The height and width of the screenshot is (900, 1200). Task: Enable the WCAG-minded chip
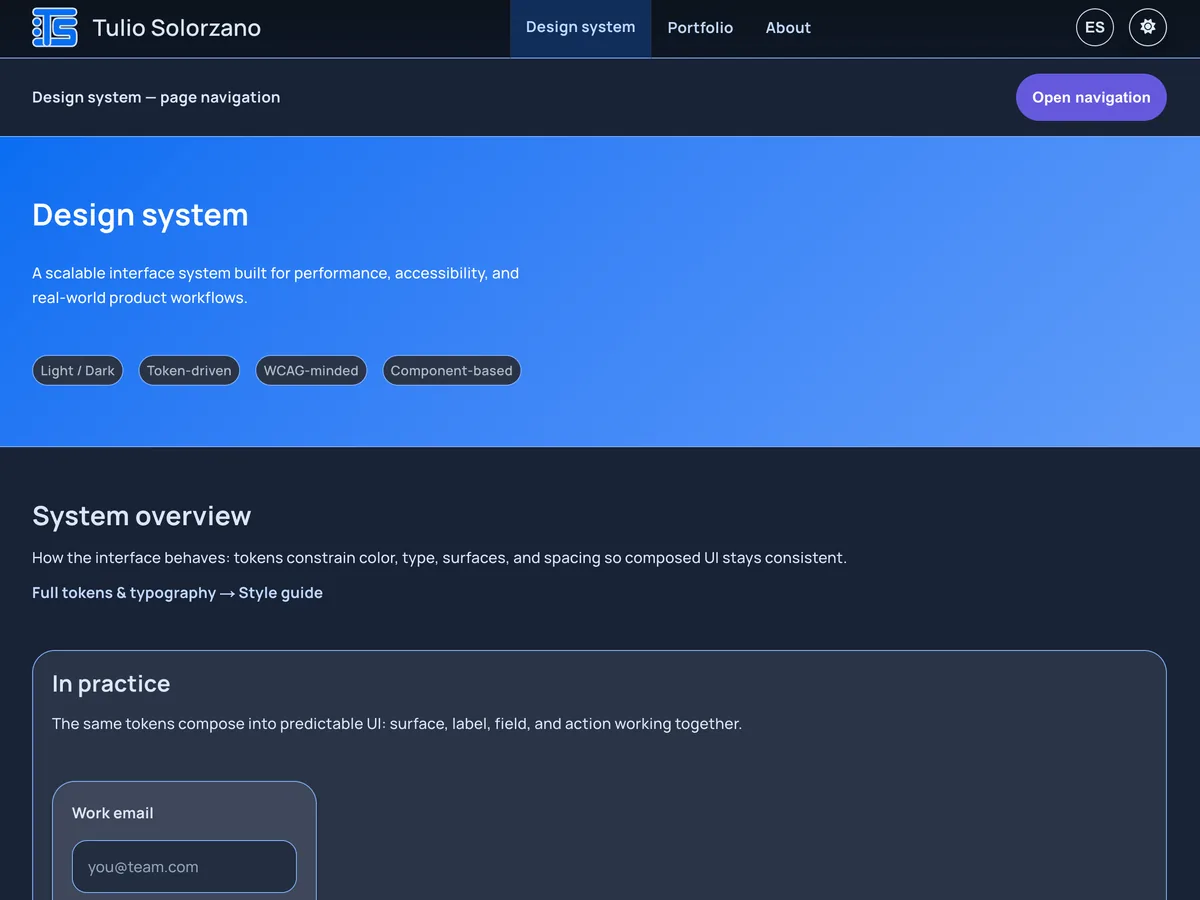(x=311, y=370)
